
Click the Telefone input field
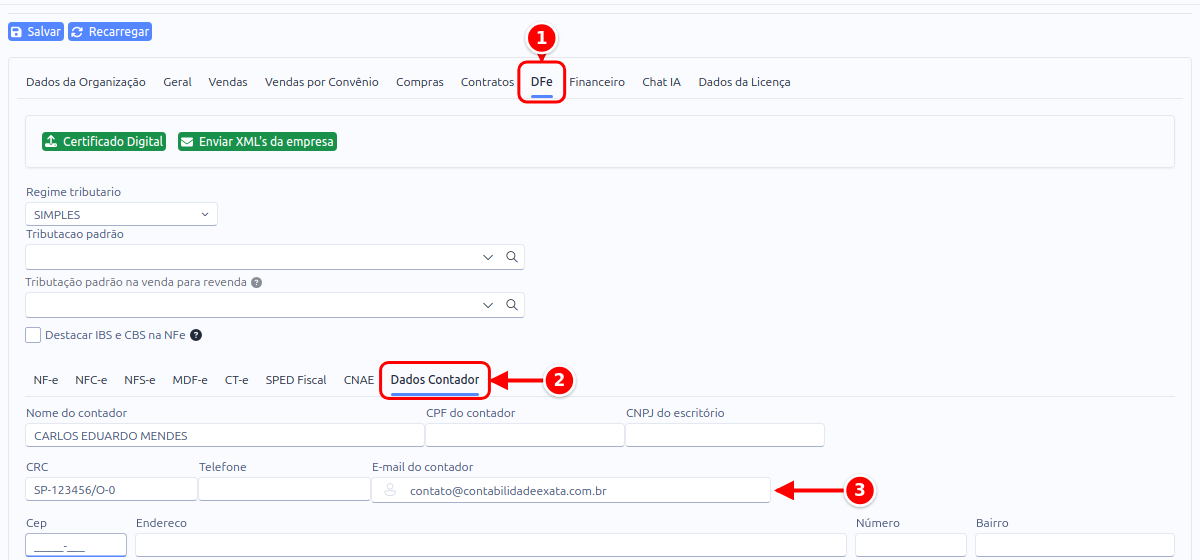pos(284,489)
